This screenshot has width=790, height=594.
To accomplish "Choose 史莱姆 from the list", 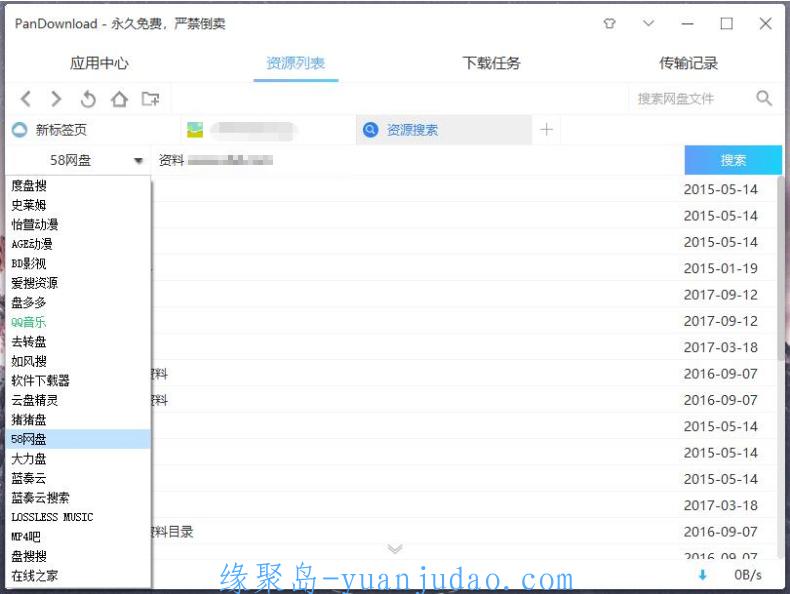I will [x=78, y=205].
